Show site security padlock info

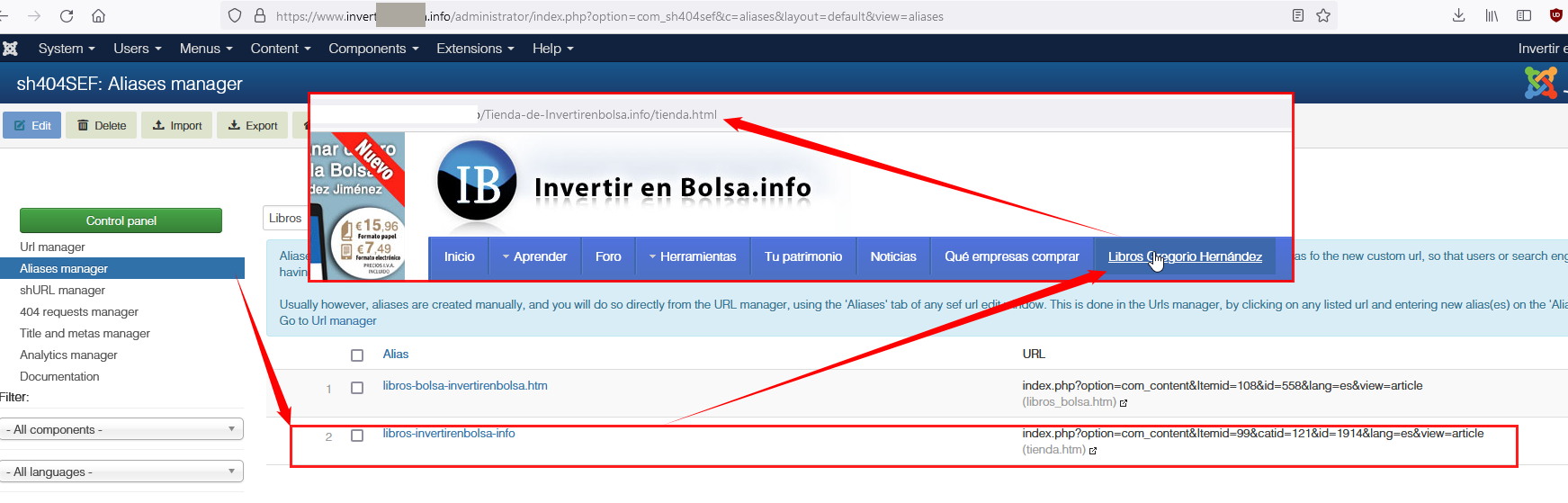[260, 16]
